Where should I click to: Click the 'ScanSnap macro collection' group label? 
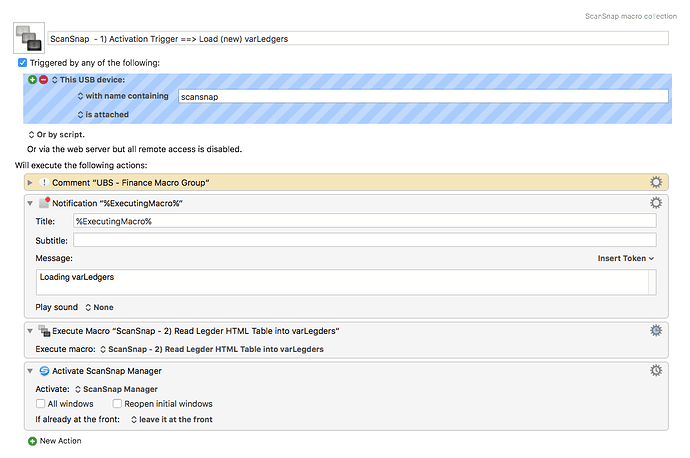click(631, 16)
